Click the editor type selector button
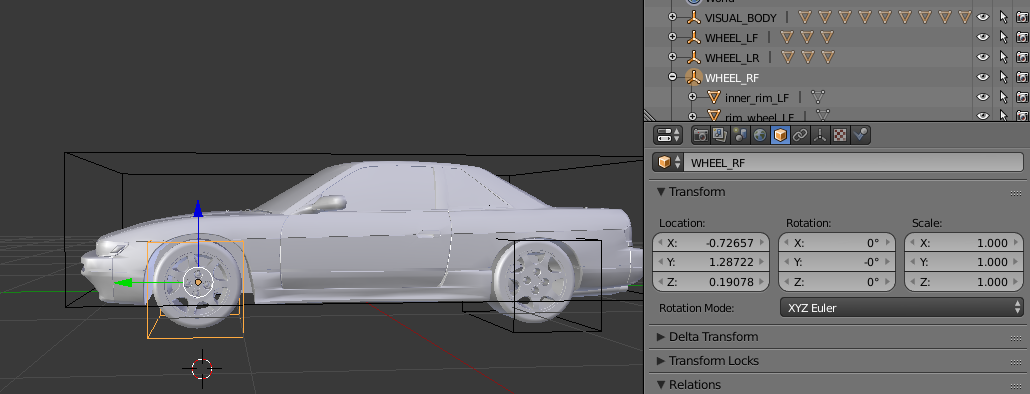Screen dimensions: 1030x394 point(668,135)
